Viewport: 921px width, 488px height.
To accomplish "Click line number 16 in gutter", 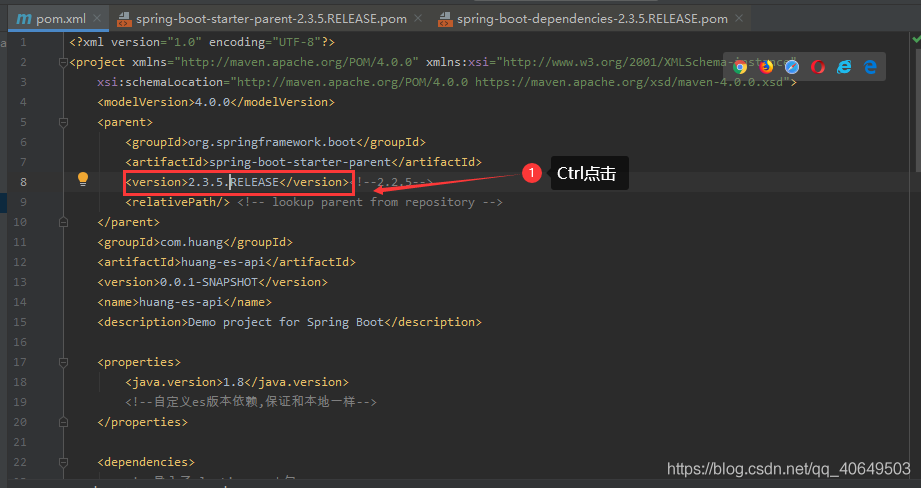I will point(20,342).
